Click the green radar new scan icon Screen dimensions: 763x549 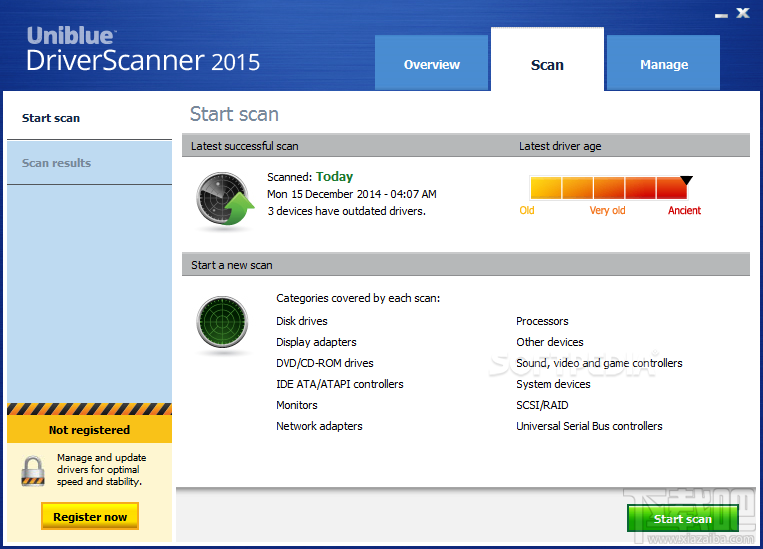click(x=222, y=322)
